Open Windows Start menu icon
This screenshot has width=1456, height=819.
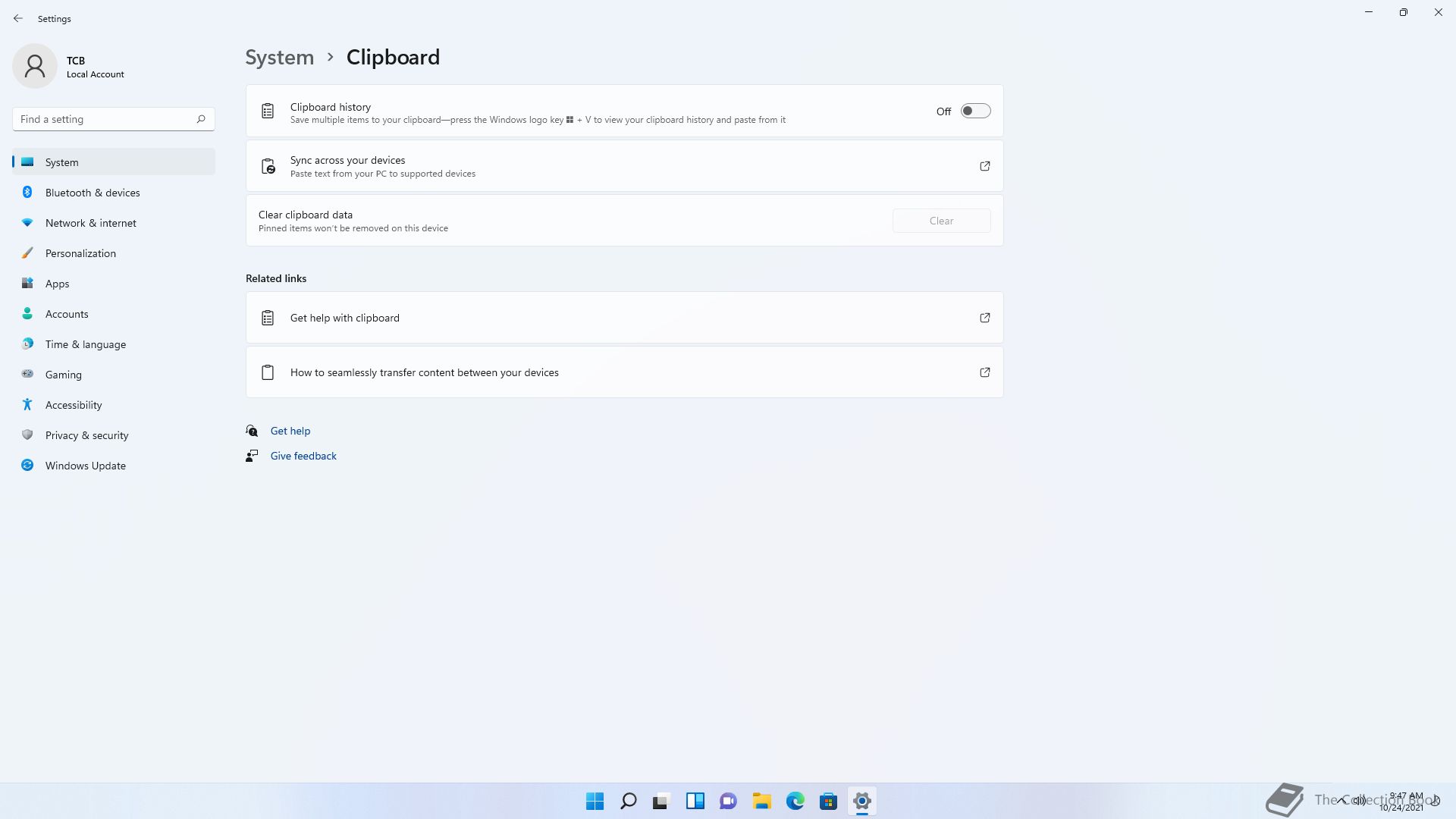[595, 801]
